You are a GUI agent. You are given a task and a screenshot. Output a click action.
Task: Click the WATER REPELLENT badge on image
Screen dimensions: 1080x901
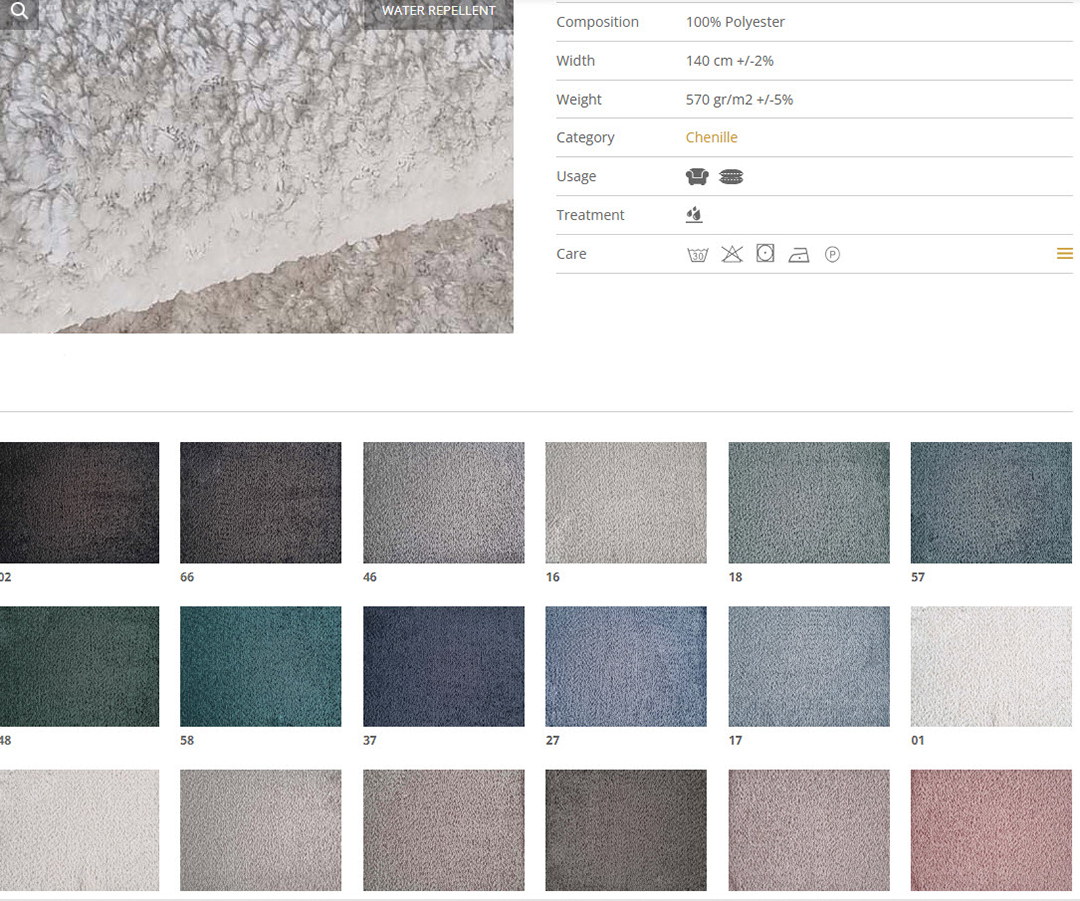[x=438, y=11]
